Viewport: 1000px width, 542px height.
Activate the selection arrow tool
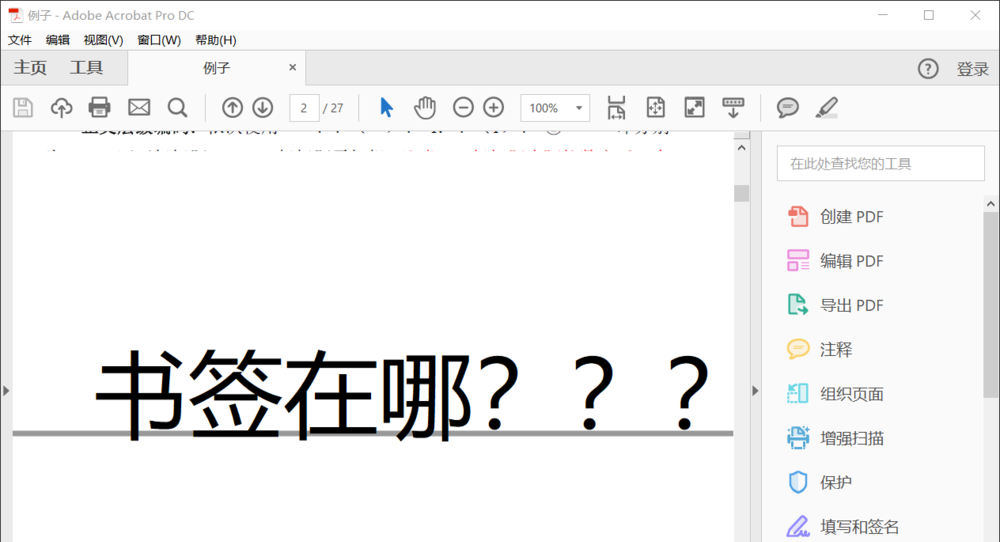click(x=387, y=108)
